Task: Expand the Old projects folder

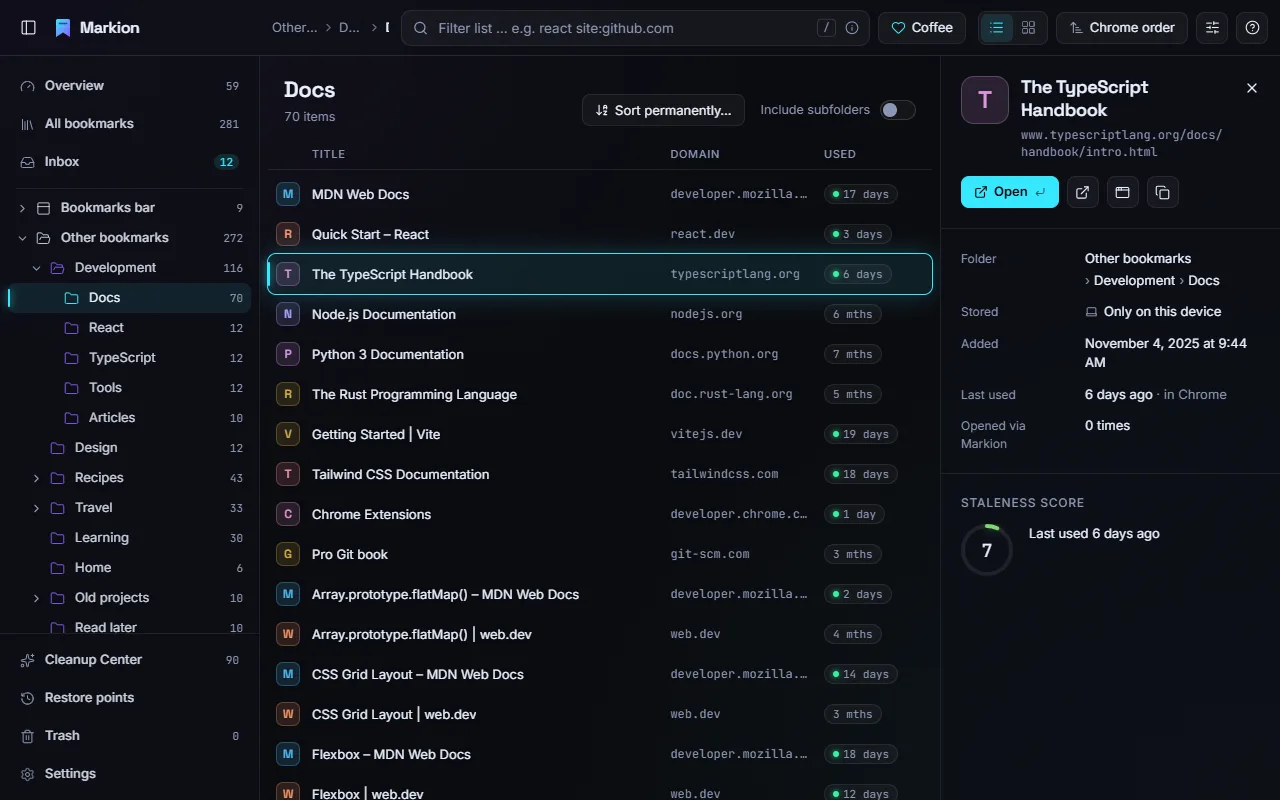Action: [36, 598]
